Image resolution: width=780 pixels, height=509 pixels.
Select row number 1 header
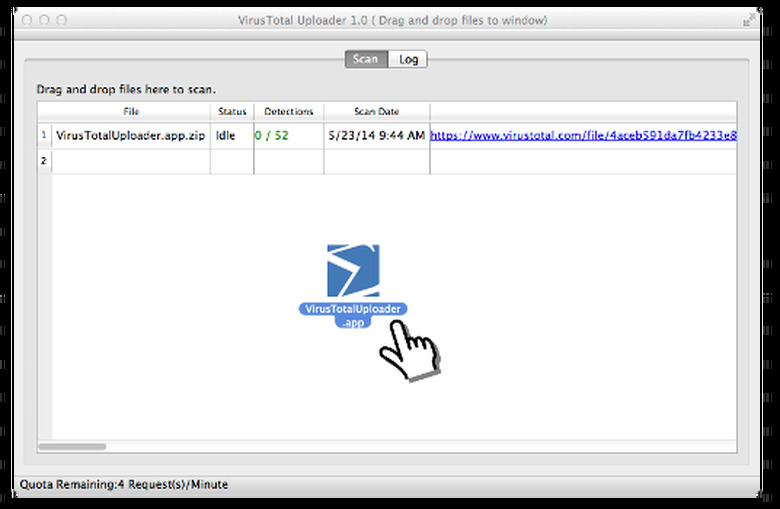[x=44, y=135]
